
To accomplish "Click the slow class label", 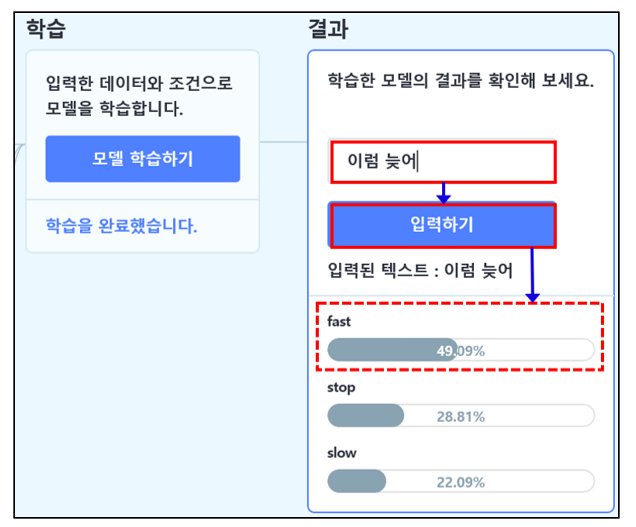I will point(342,453).
